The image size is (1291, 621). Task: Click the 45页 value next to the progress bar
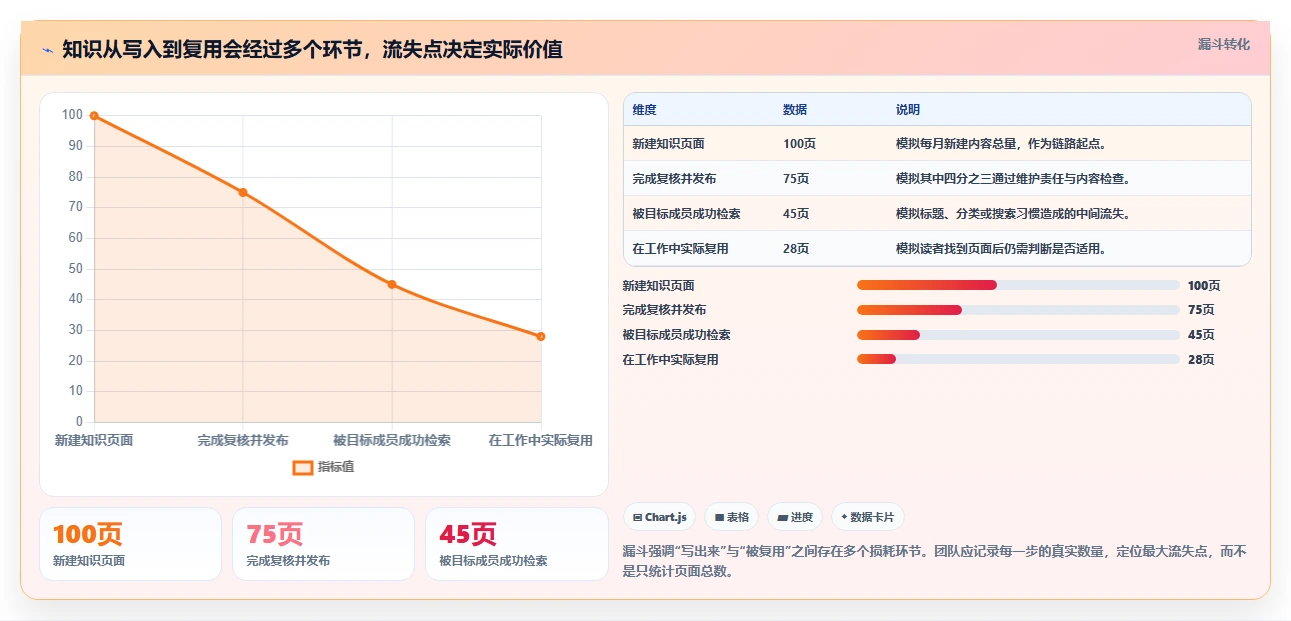point(1201,335)
